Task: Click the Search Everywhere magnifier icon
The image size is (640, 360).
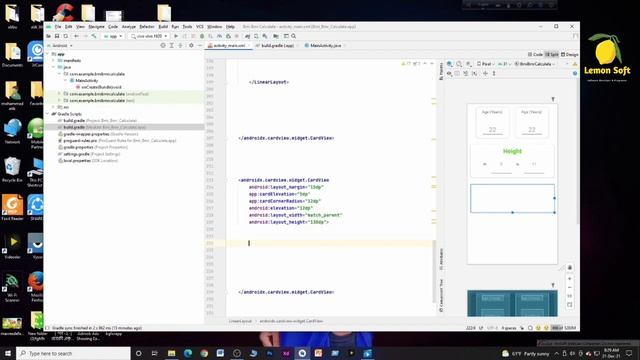Action: click(x=294, y=36)
